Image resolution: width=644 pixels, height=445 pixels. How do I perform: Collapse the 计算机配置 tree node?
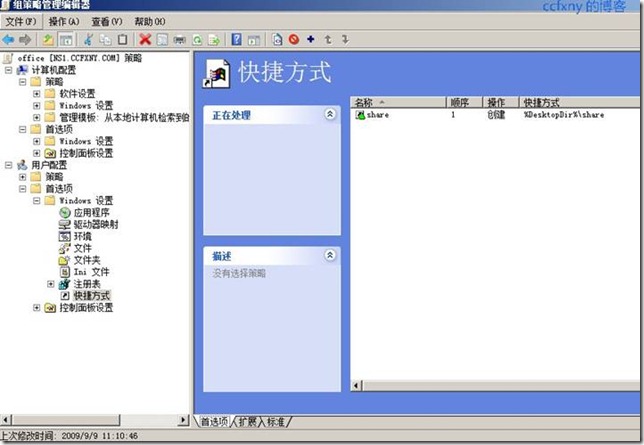point(8,70)
